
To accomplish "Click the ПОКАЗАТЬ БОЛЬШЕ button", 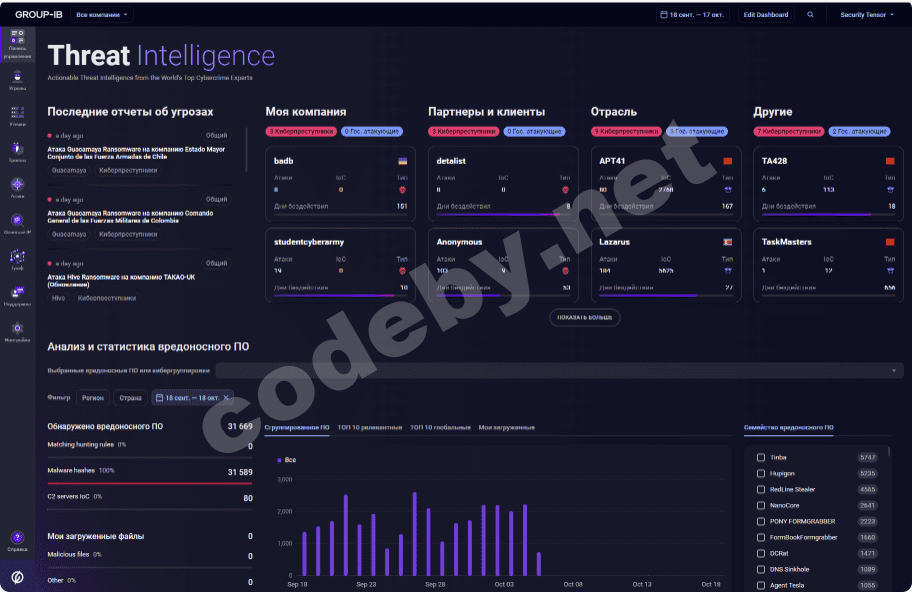I will pos(585,318).
